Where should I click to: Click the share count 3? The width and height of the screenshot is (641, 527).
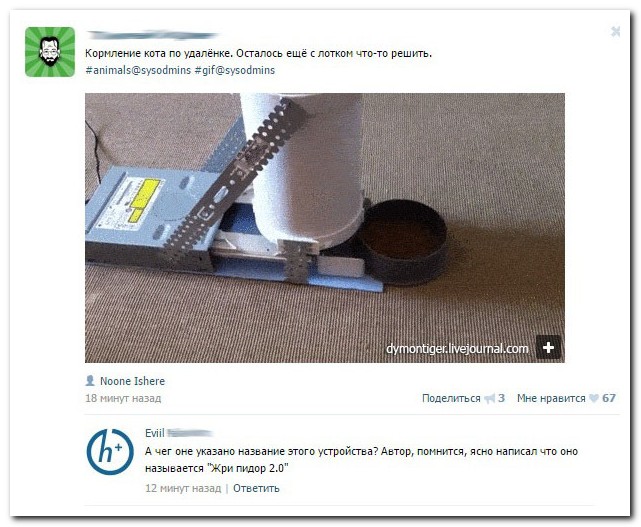502,398
